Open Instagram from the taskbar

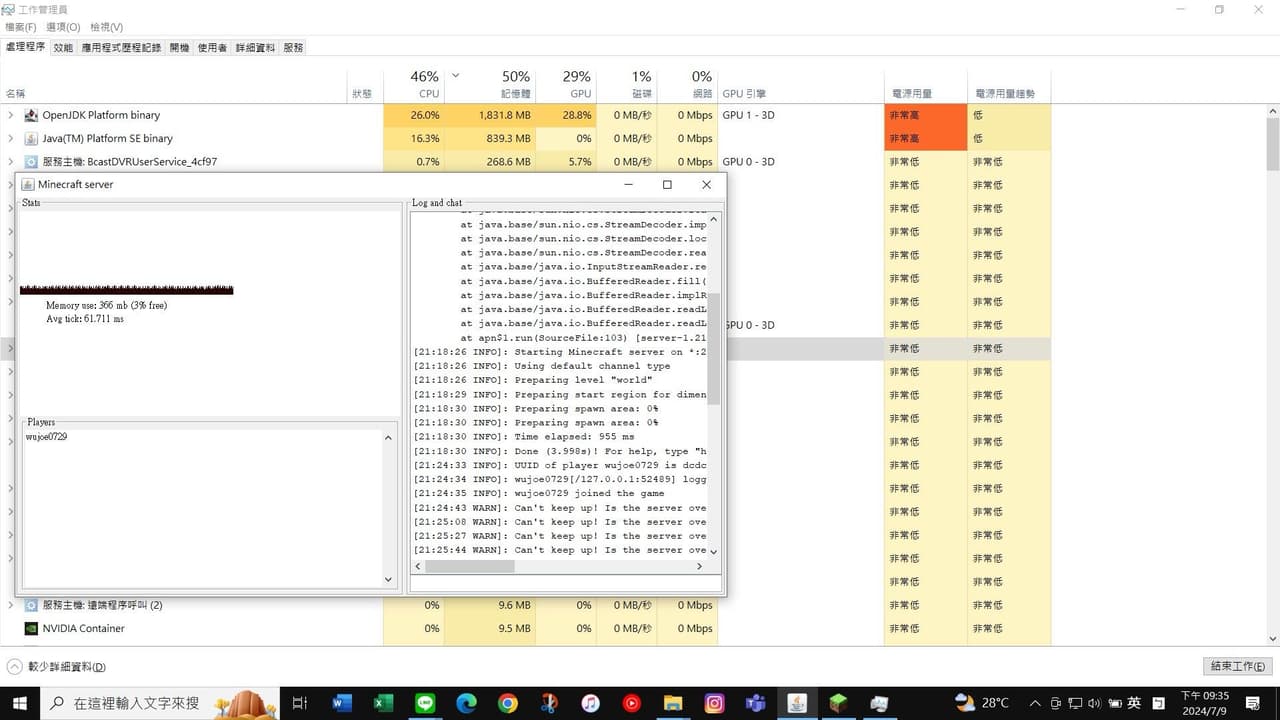(714, 703)
